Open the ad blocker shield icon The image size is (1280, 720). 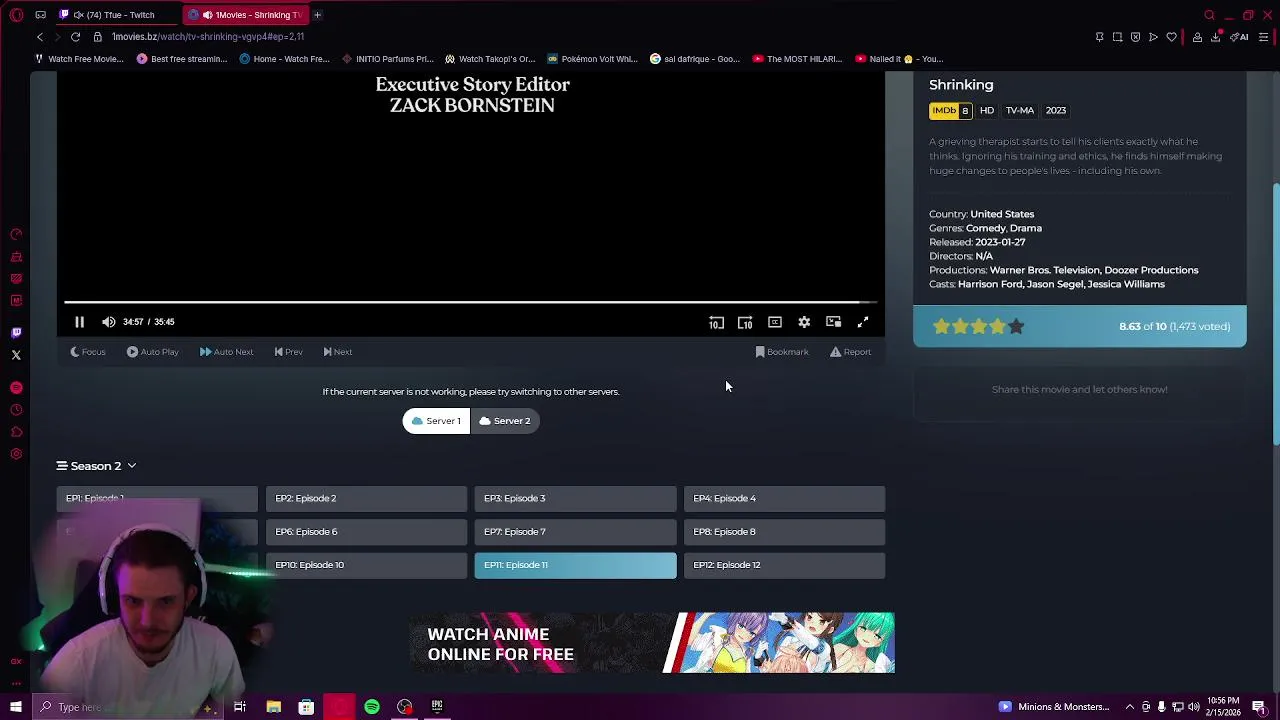point(1135,37)
